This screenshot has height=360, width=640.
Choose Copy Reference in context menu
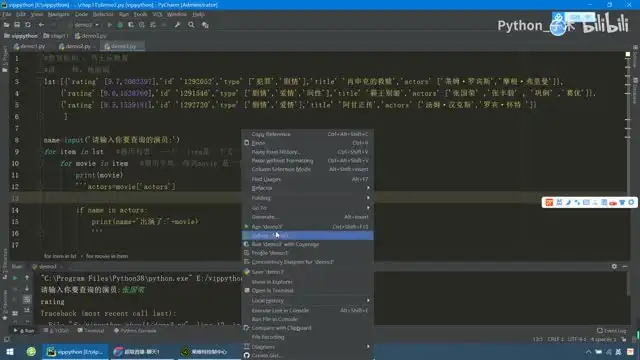point(308,134)
